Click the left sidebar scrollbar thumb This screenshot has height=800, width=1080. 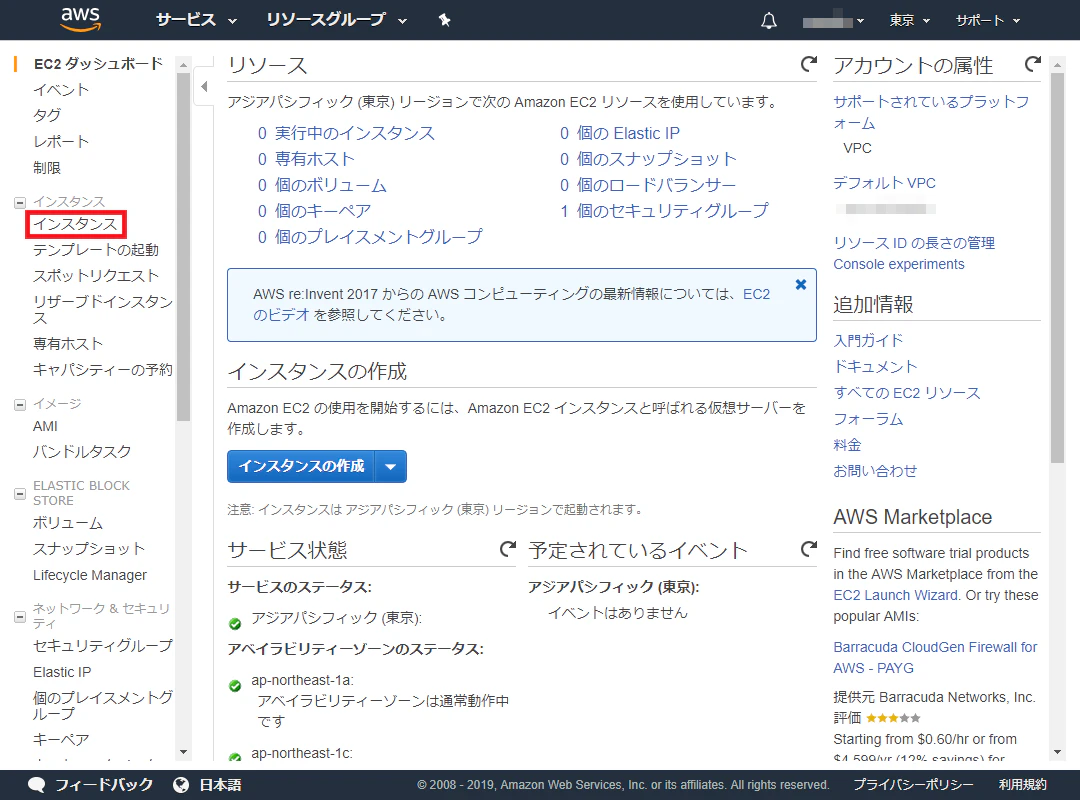coord(183,247)
